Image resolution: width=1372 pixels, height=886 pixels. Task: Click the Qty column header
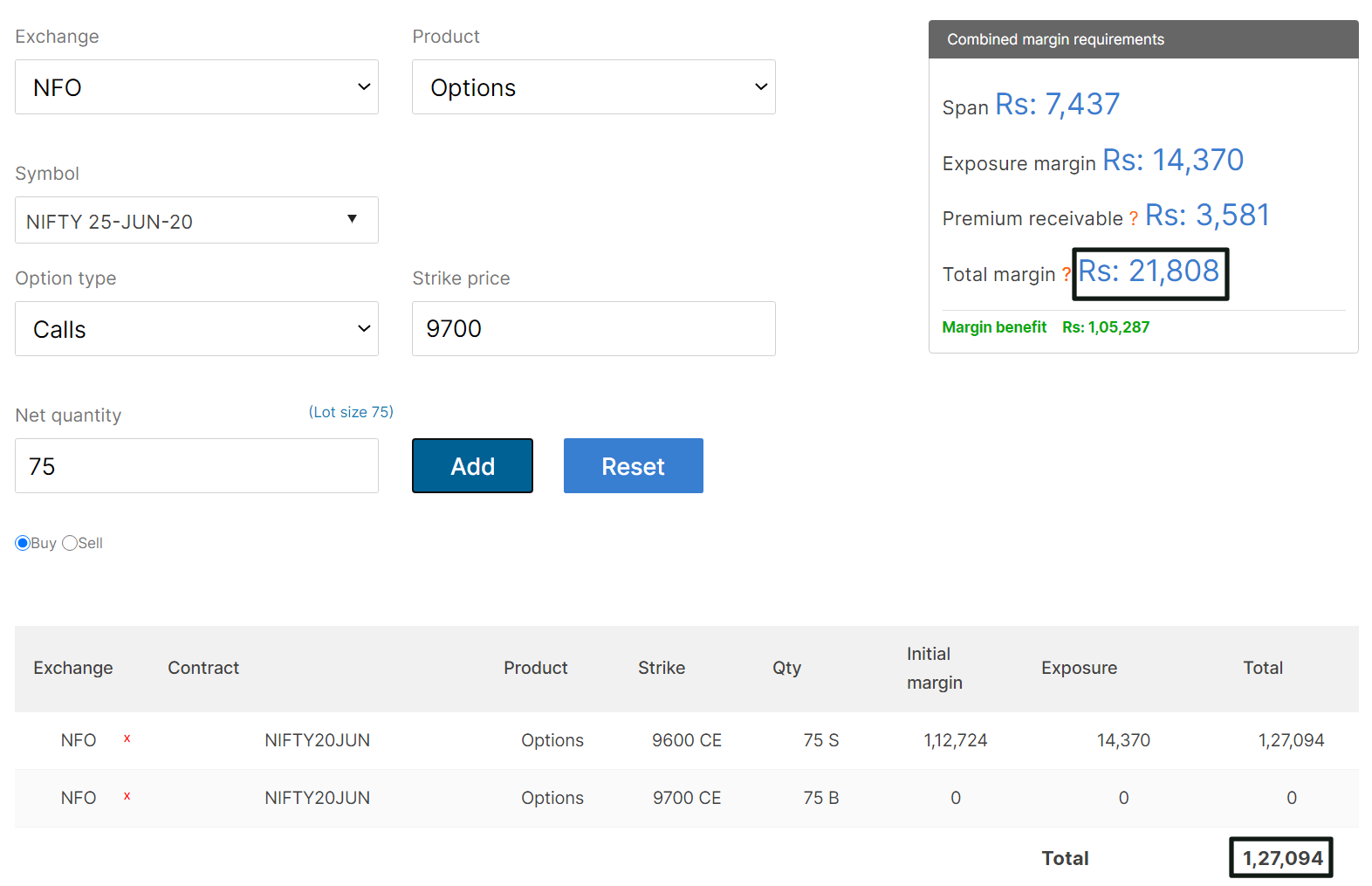786,668
